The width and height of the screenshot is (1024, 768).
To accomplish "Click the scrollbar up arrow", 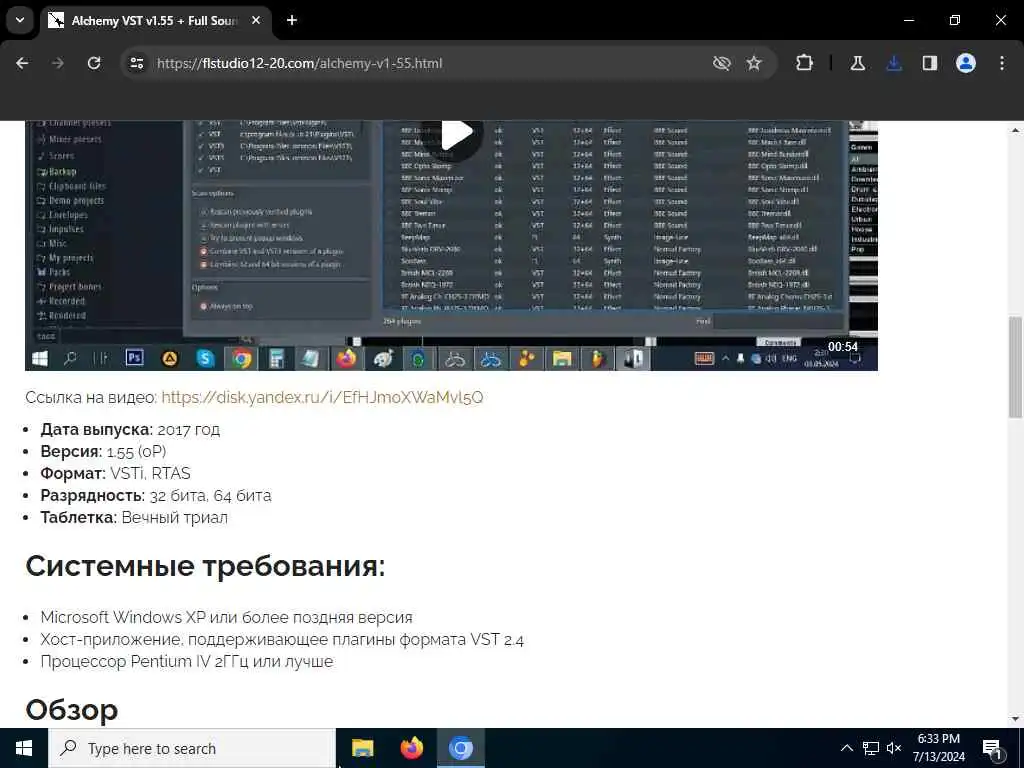I will tap(1016, 129).
